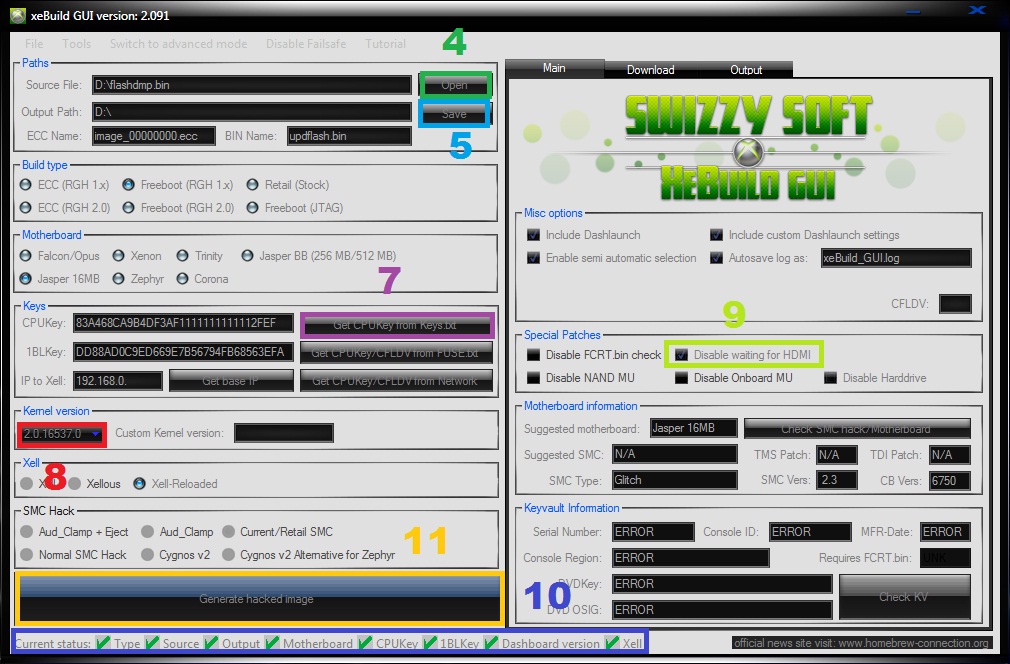Open the Tools menu
The width and height of the screenshot is (1010, 664).
(x=77, y=44)
